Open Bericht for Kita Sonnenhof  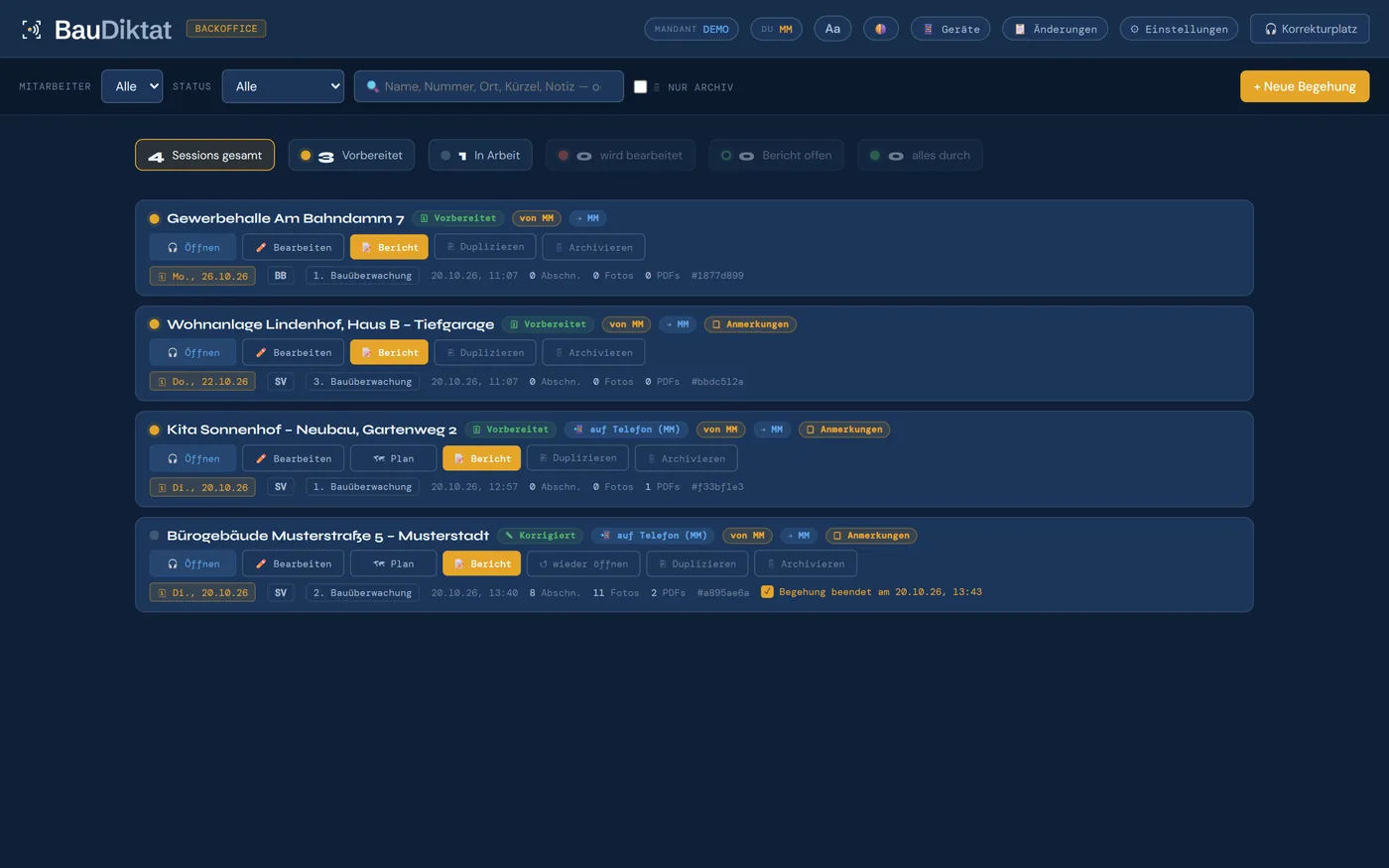tap(481, 458)
